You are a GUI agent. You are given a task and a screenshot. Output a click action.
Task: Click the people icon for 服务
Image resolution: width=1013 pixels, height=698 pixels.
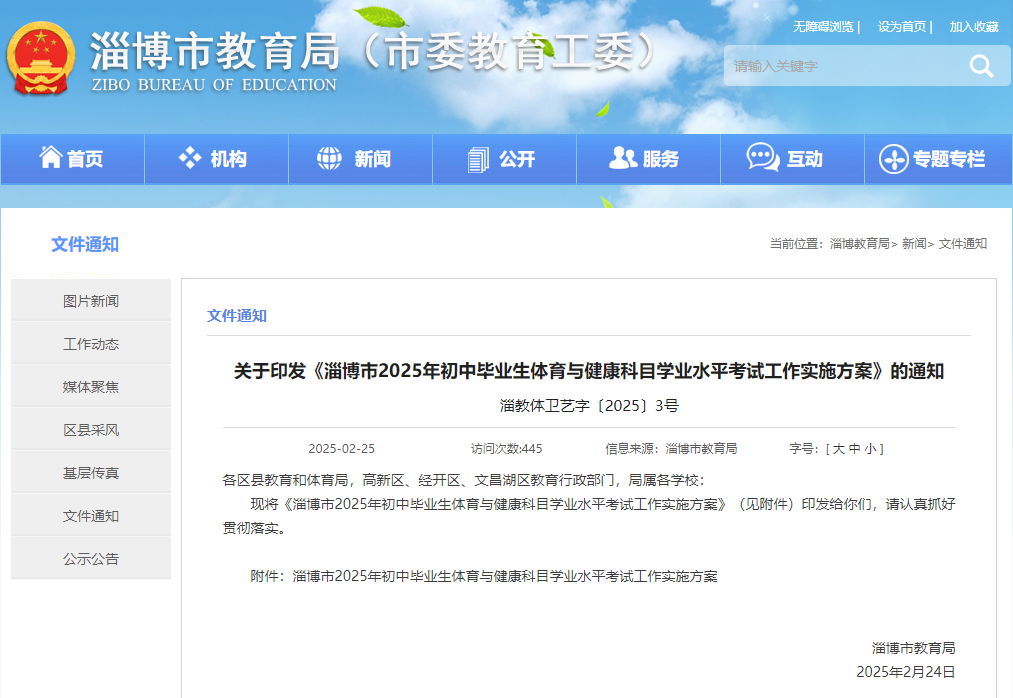click(x=622, y=158)
